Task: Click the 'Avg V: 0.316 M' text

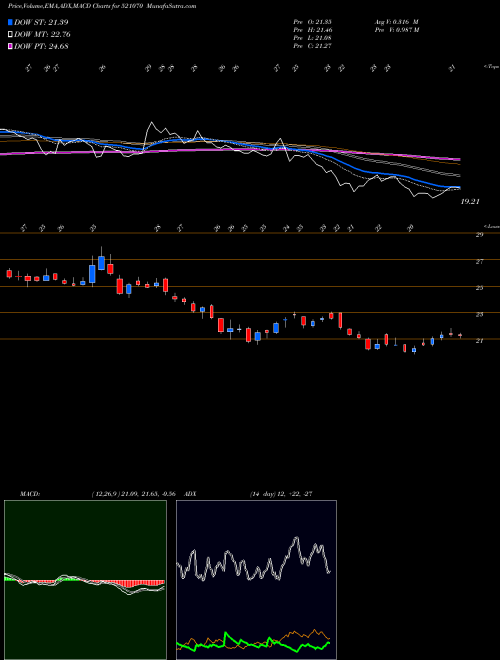Action: [396, 22]
